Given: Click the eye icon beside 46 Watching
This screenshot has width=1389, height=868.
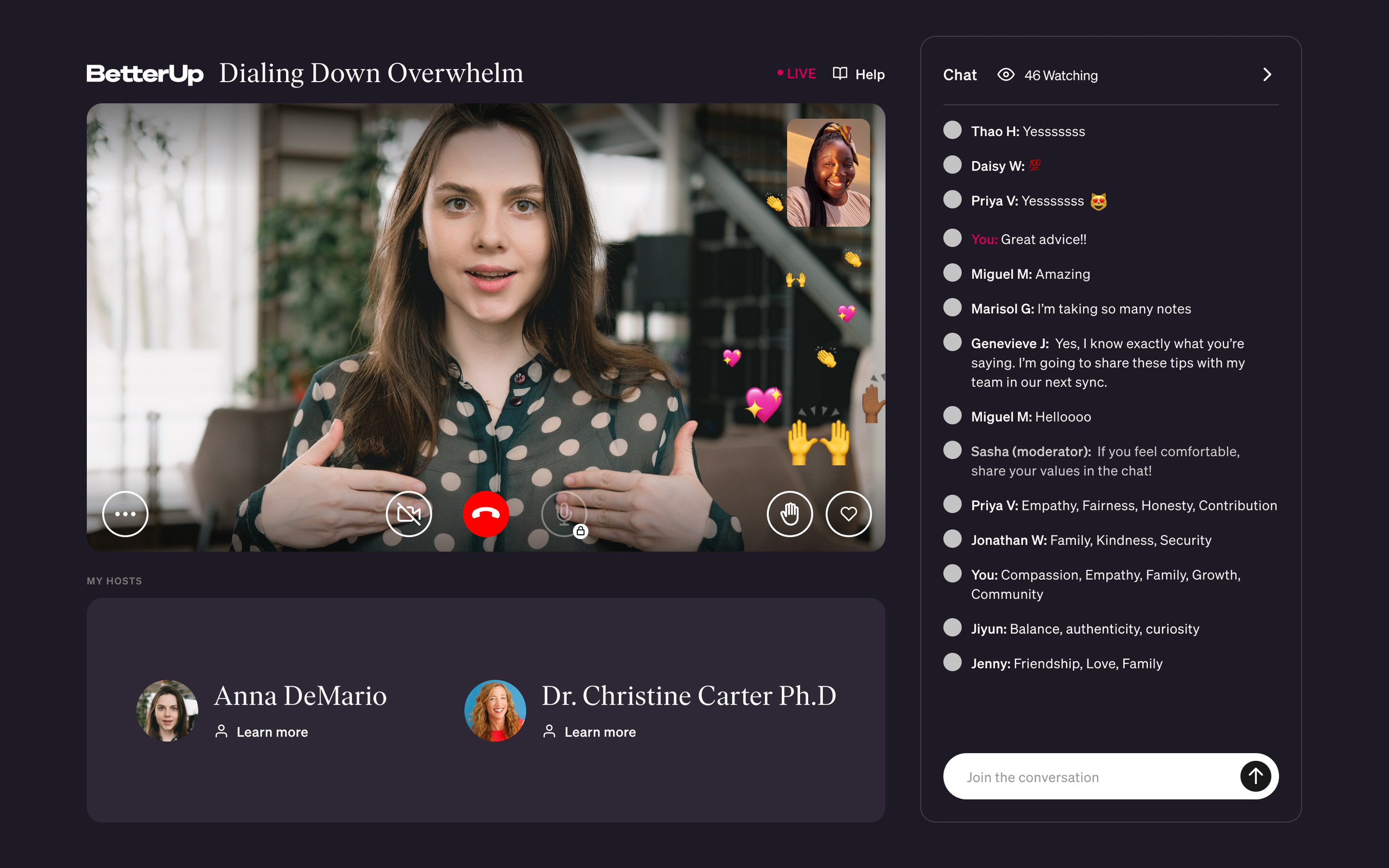Looking at the screenshot, I should coord(1006,74).
